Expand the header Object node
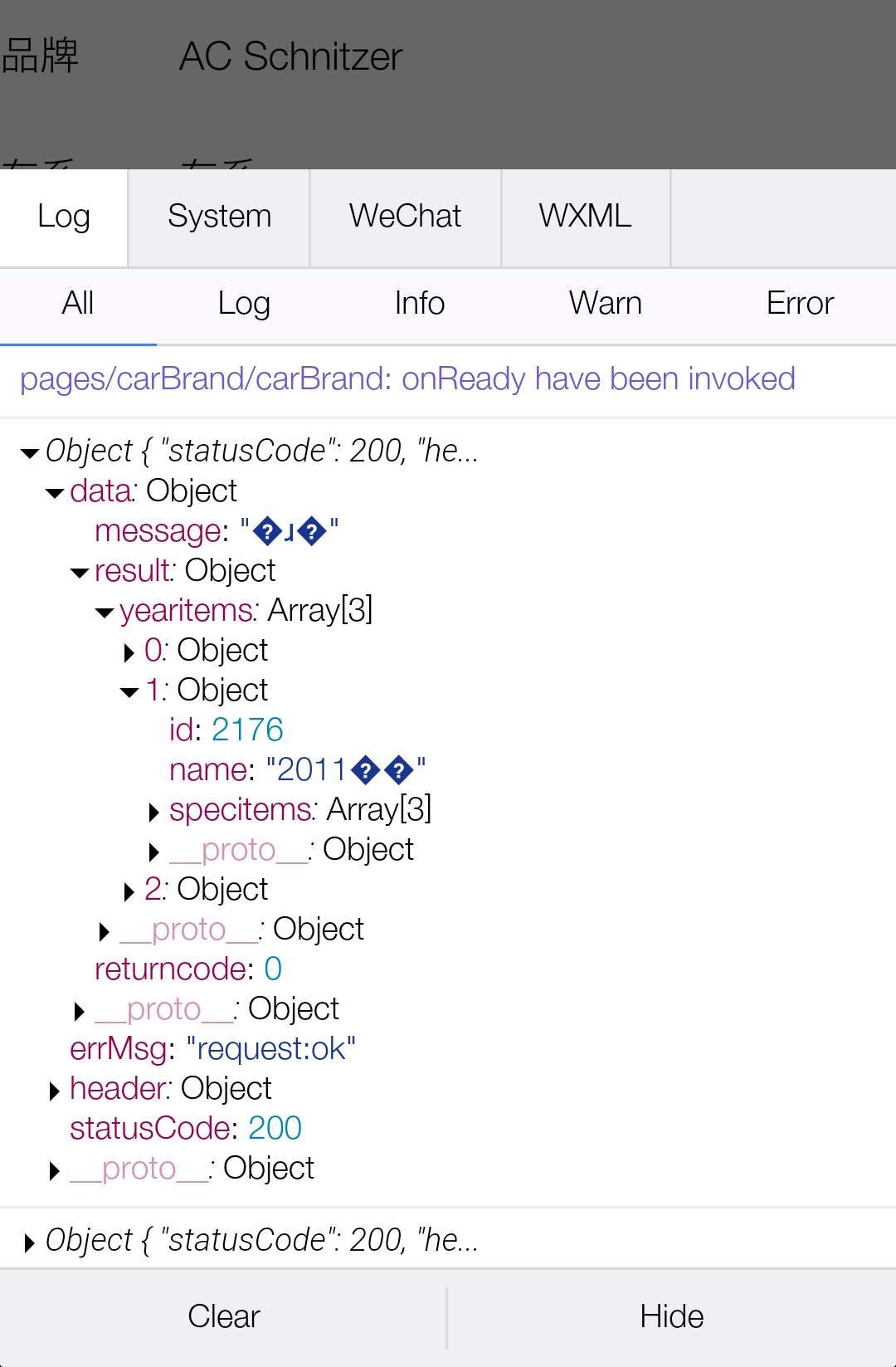This screenshot has height=1367, width=896. click(55, 1091)
